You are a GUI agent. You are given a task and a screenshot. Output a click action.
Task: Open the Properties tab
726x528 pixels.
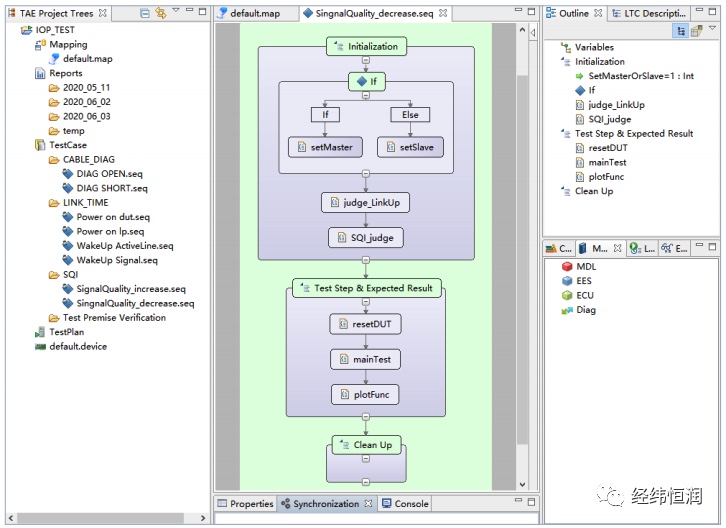pyautogui.click(x=246, y=503)
